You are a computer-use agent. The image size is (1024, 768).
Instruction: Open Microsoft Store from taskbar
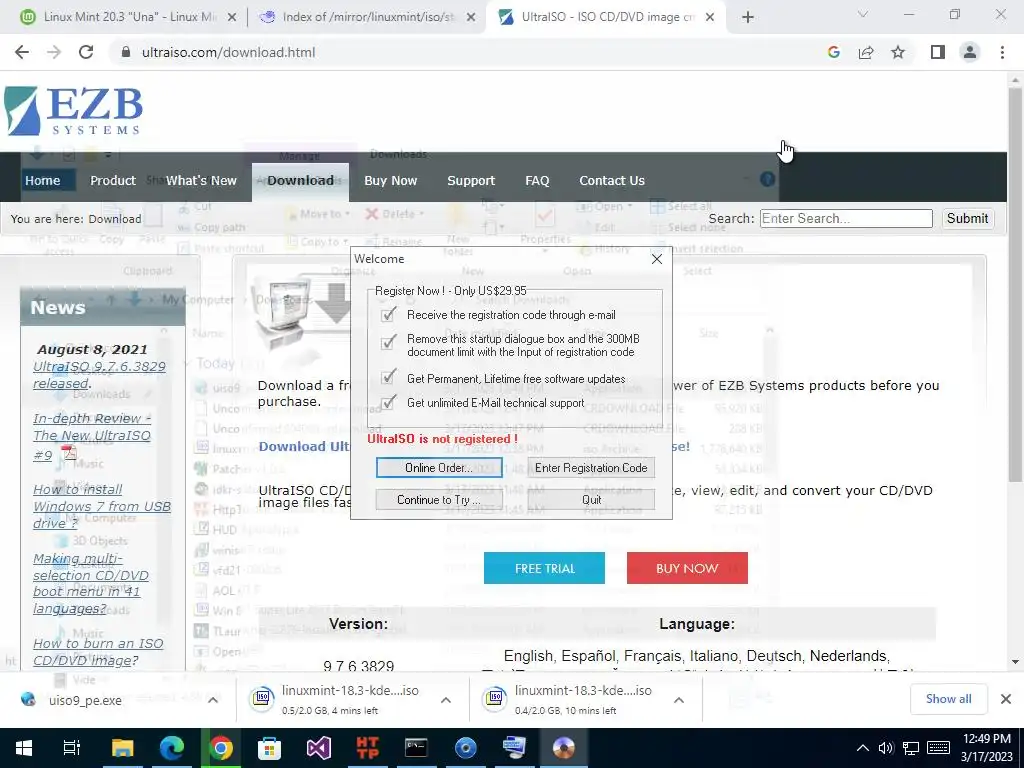tap(269, 748)
